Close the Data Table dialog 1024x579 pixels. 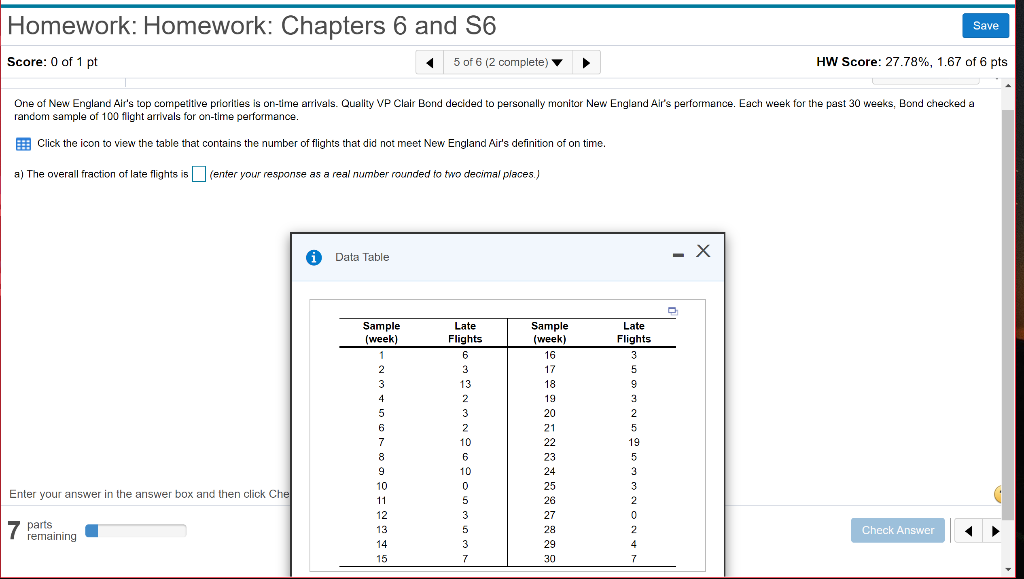(x=702, y=252)
